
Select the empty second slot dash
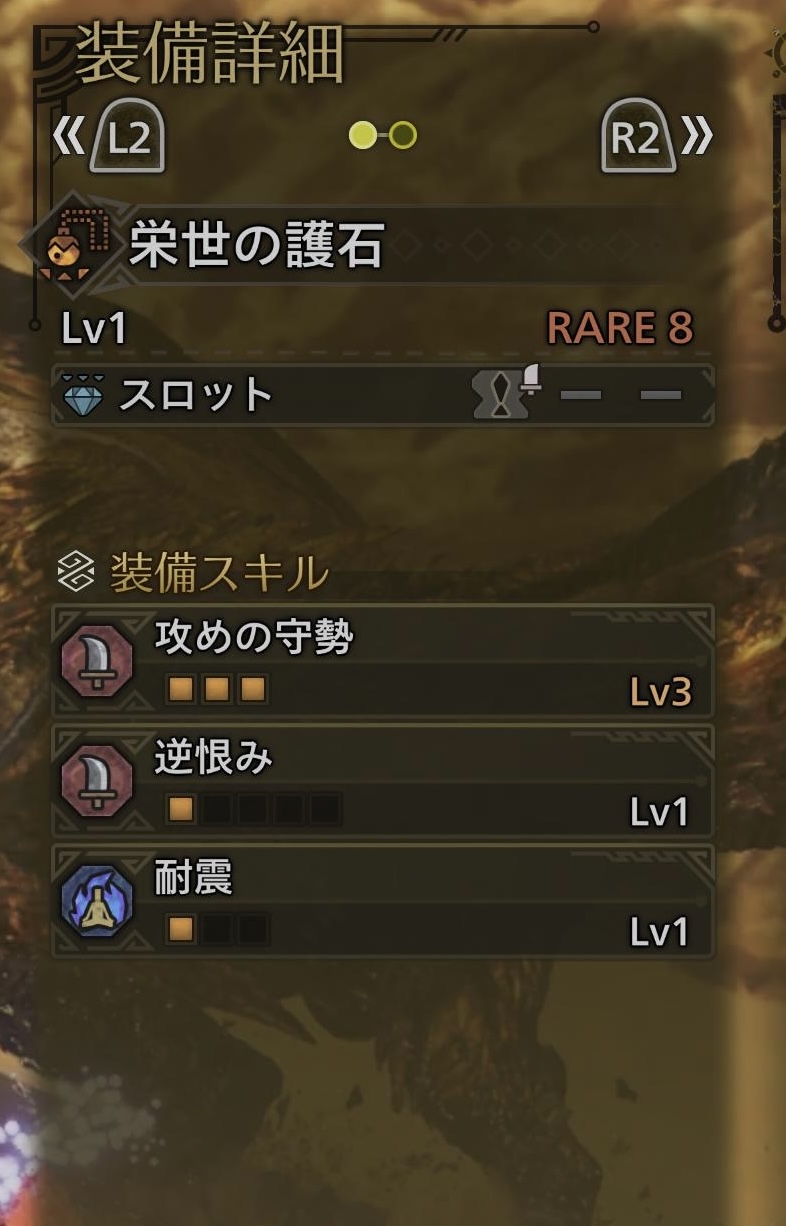click(581, 395)
